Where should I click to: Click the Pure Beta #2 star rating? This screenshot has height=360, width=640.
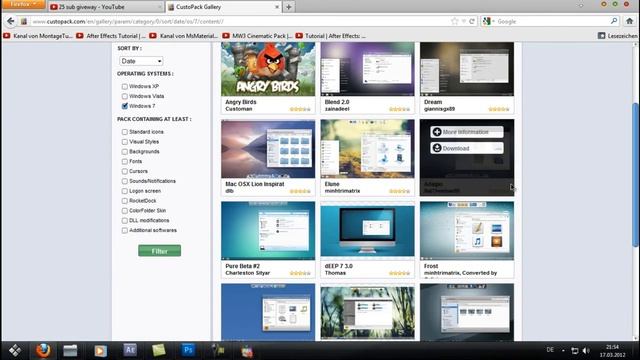point(300,273)
